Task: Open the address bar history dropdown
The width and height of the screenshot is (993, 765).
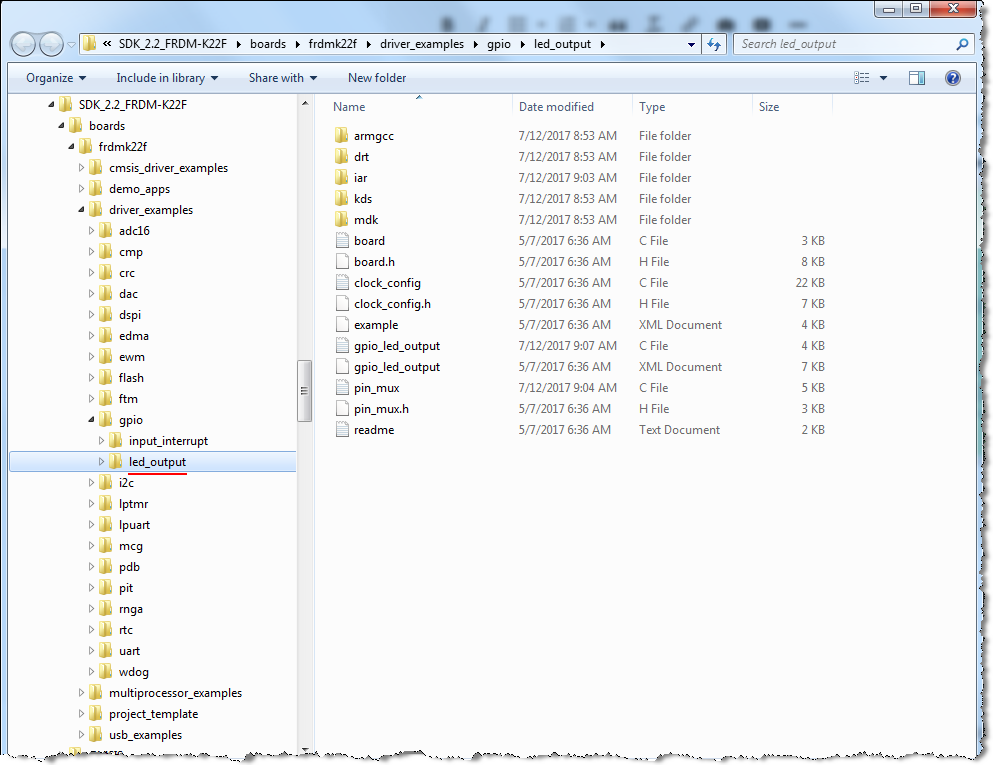Action: point(691,44)
